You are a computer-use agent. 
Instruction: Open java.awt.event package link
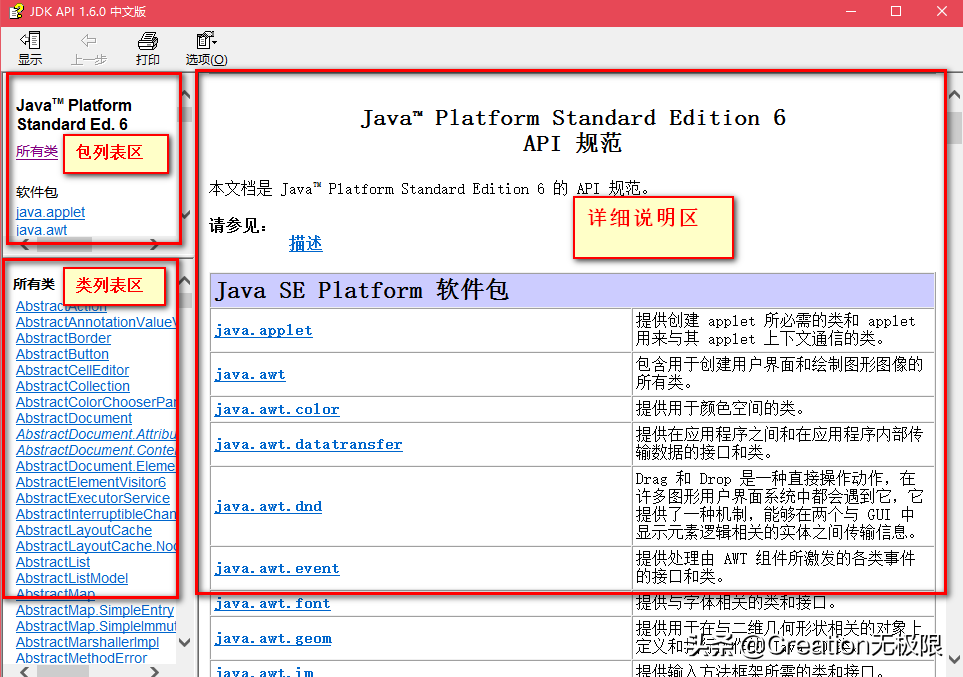277,569
